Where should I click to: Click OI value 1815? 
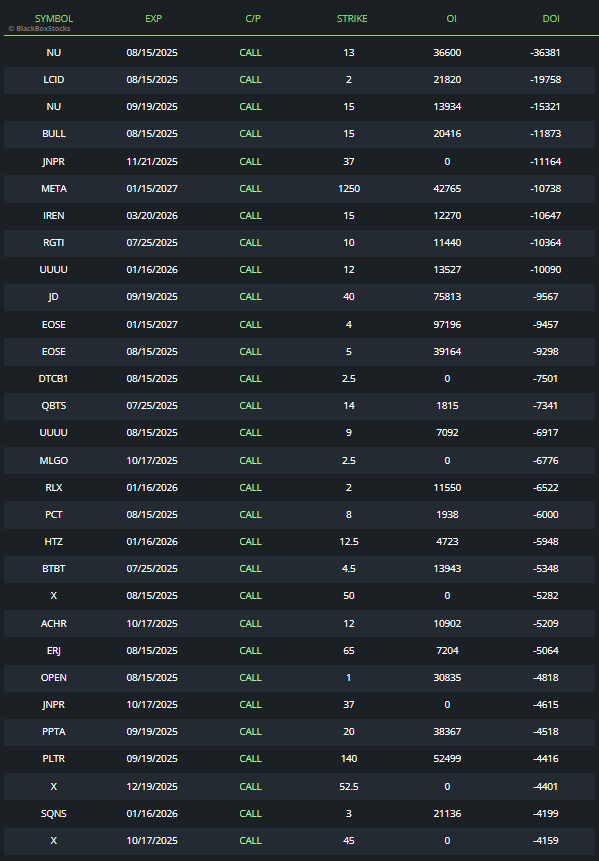[447, 405]
